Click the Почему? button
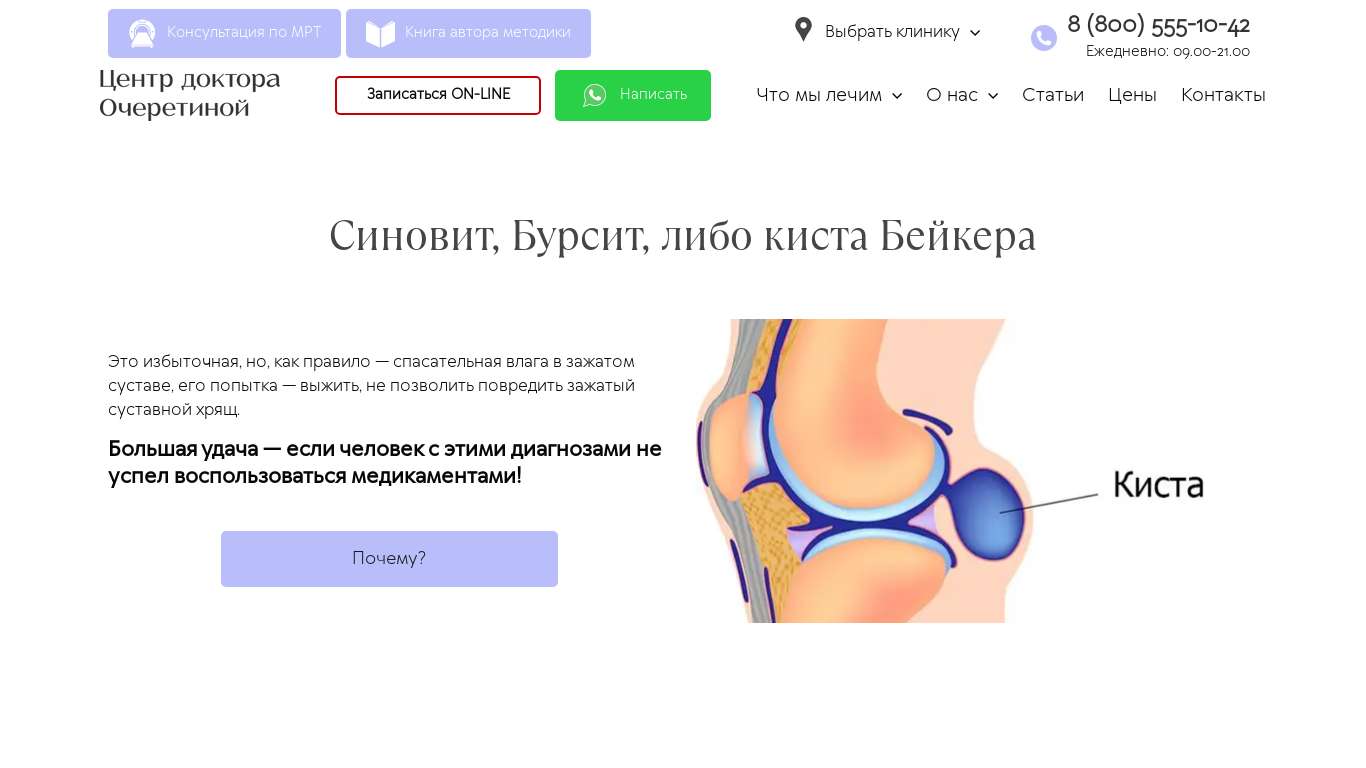The width and height of the screenshot is (1366, 768). pos(389,559)
